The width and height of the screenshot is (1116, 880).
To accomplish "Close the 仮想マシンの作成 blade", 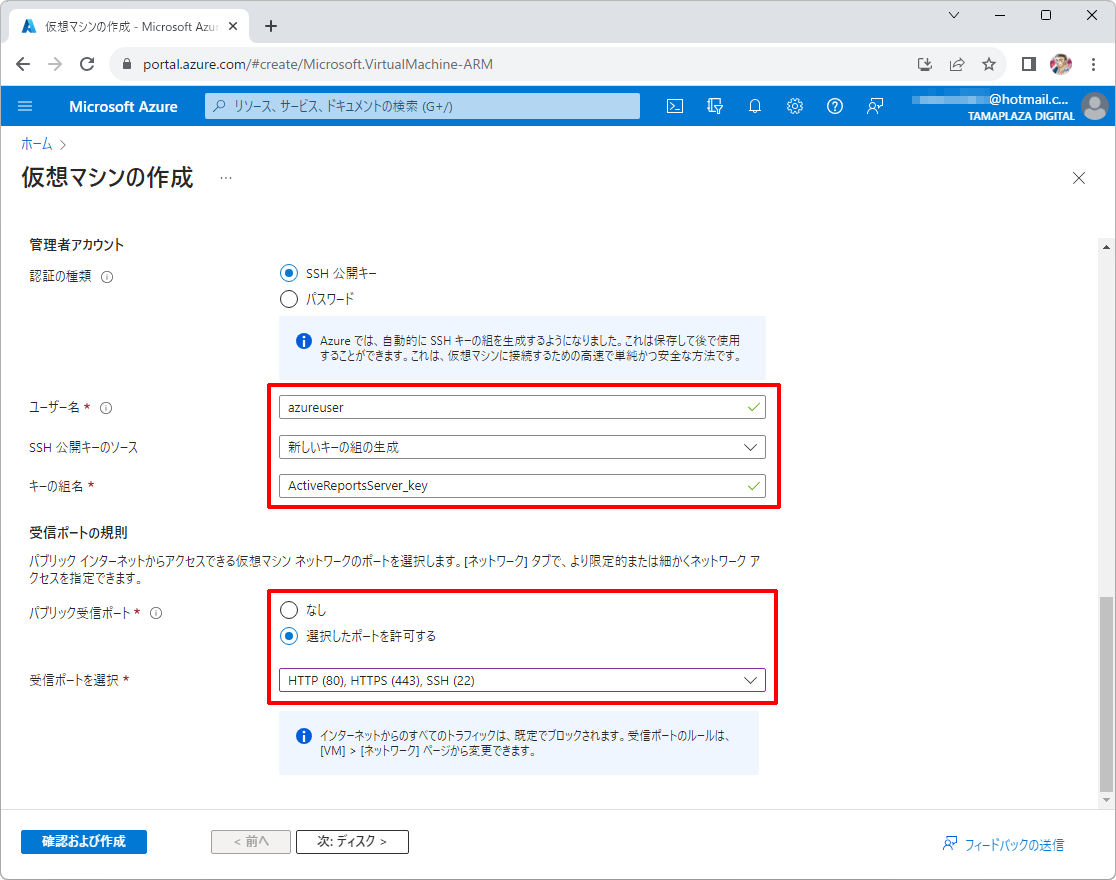I will [1079, 178].
